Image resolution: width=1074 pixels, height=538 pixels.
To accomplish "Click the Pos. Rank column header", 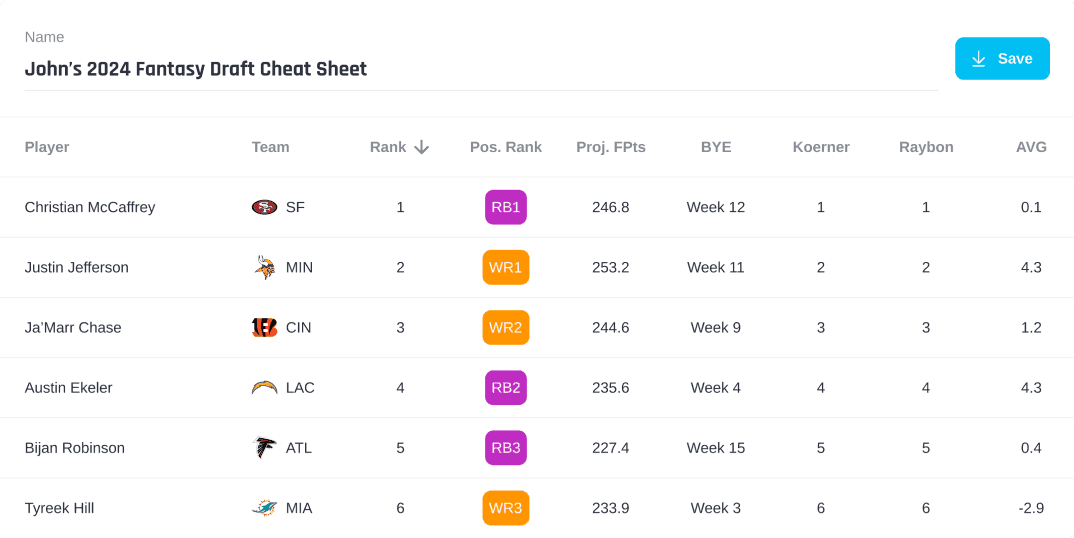I will point(506,147).
